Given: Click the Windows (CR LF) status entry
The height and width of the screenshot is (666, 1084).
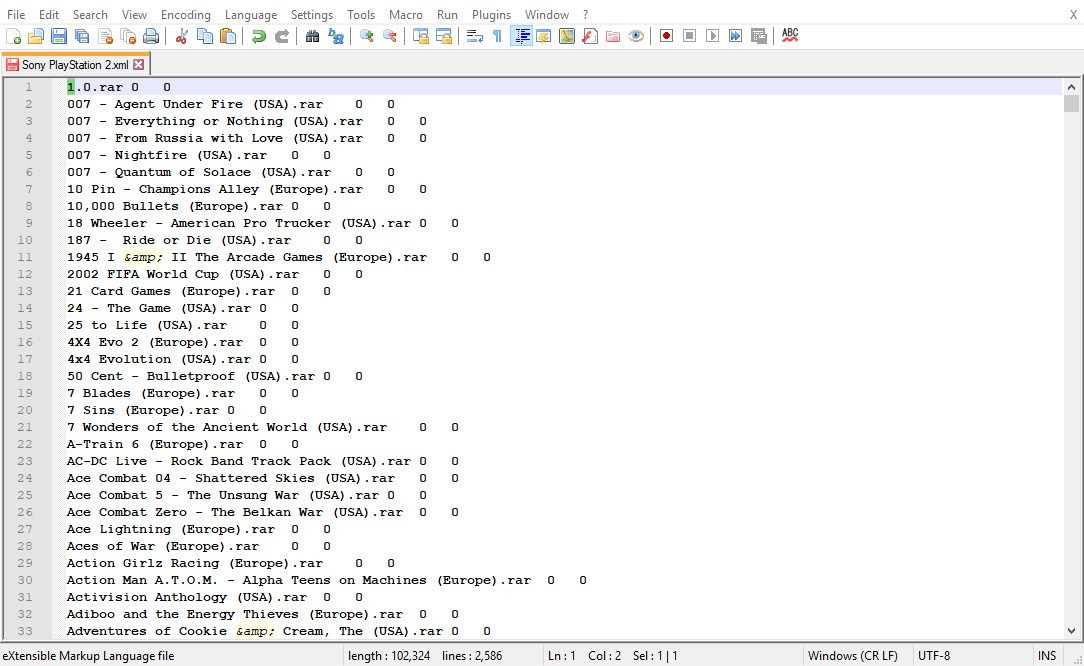Looking at the screenshot, I should [852, 656].
